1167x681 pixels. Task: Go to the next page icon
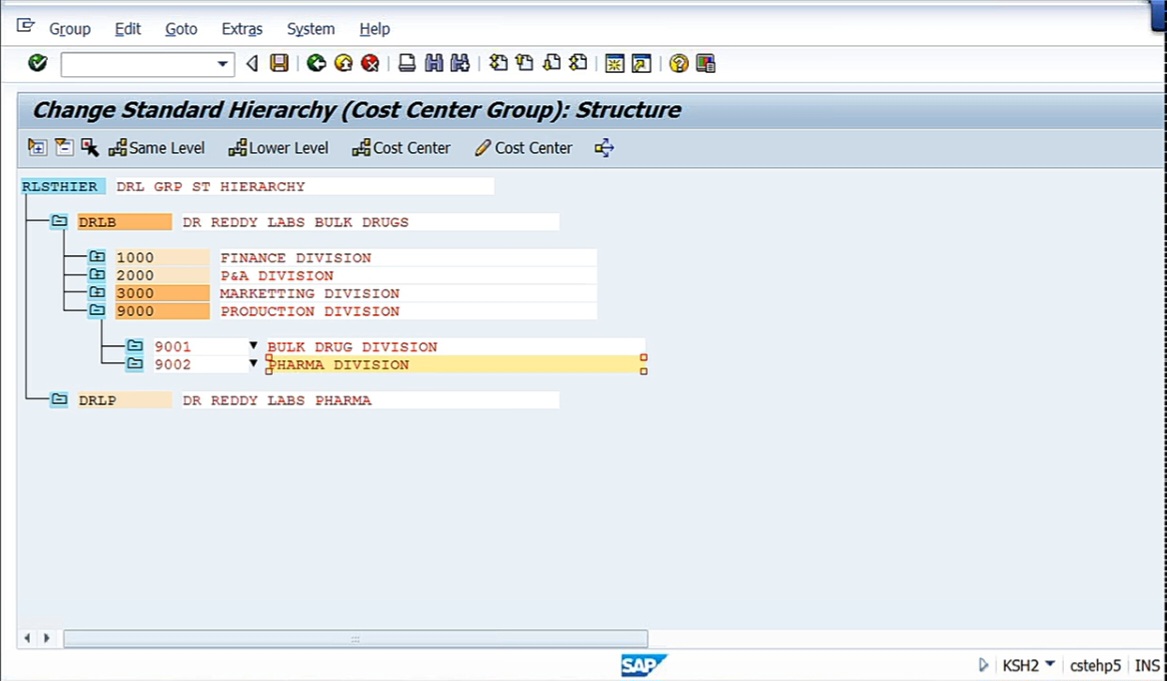(x=551, y=63)
